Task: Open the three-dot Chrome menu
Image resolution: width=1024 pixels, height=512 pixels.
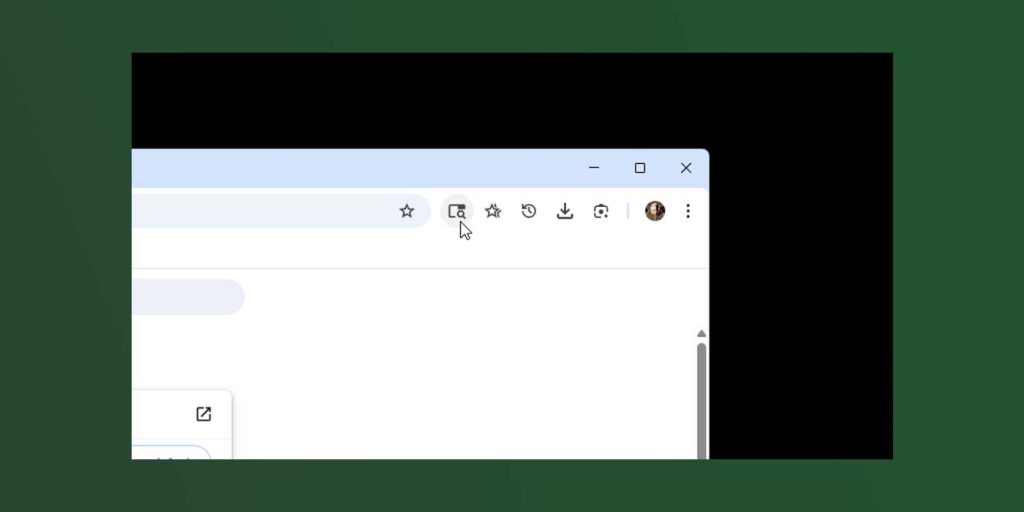Action: click(x=688, y=211)
